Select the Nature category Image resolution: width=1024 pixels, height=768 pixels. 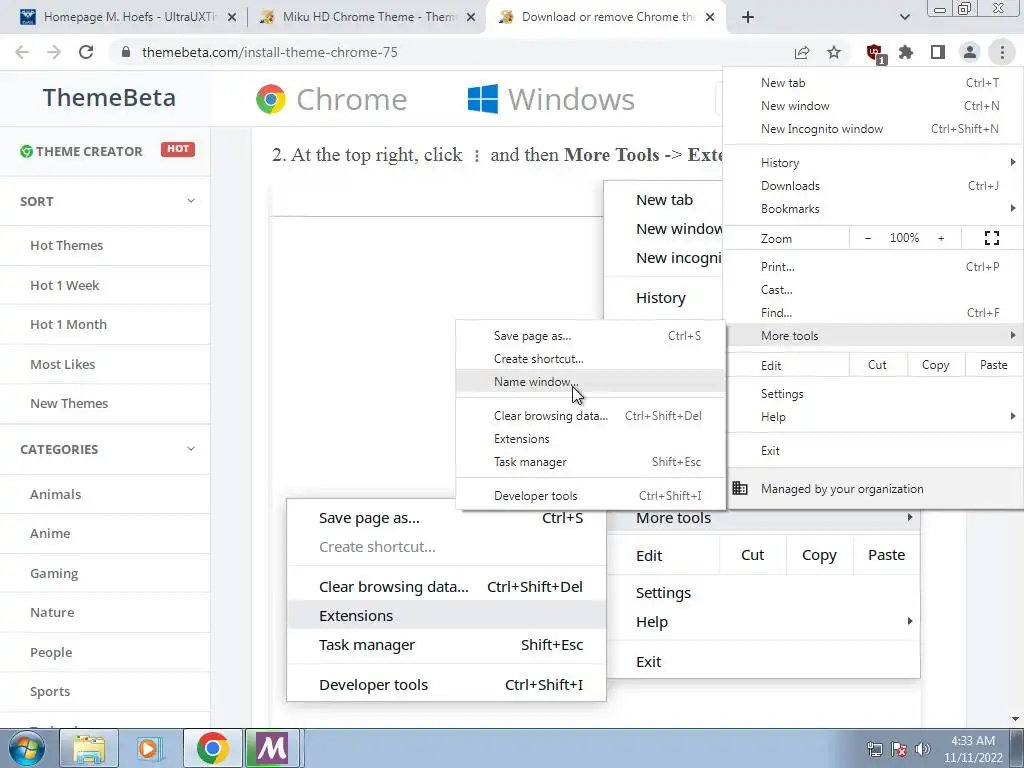point(52,613)
